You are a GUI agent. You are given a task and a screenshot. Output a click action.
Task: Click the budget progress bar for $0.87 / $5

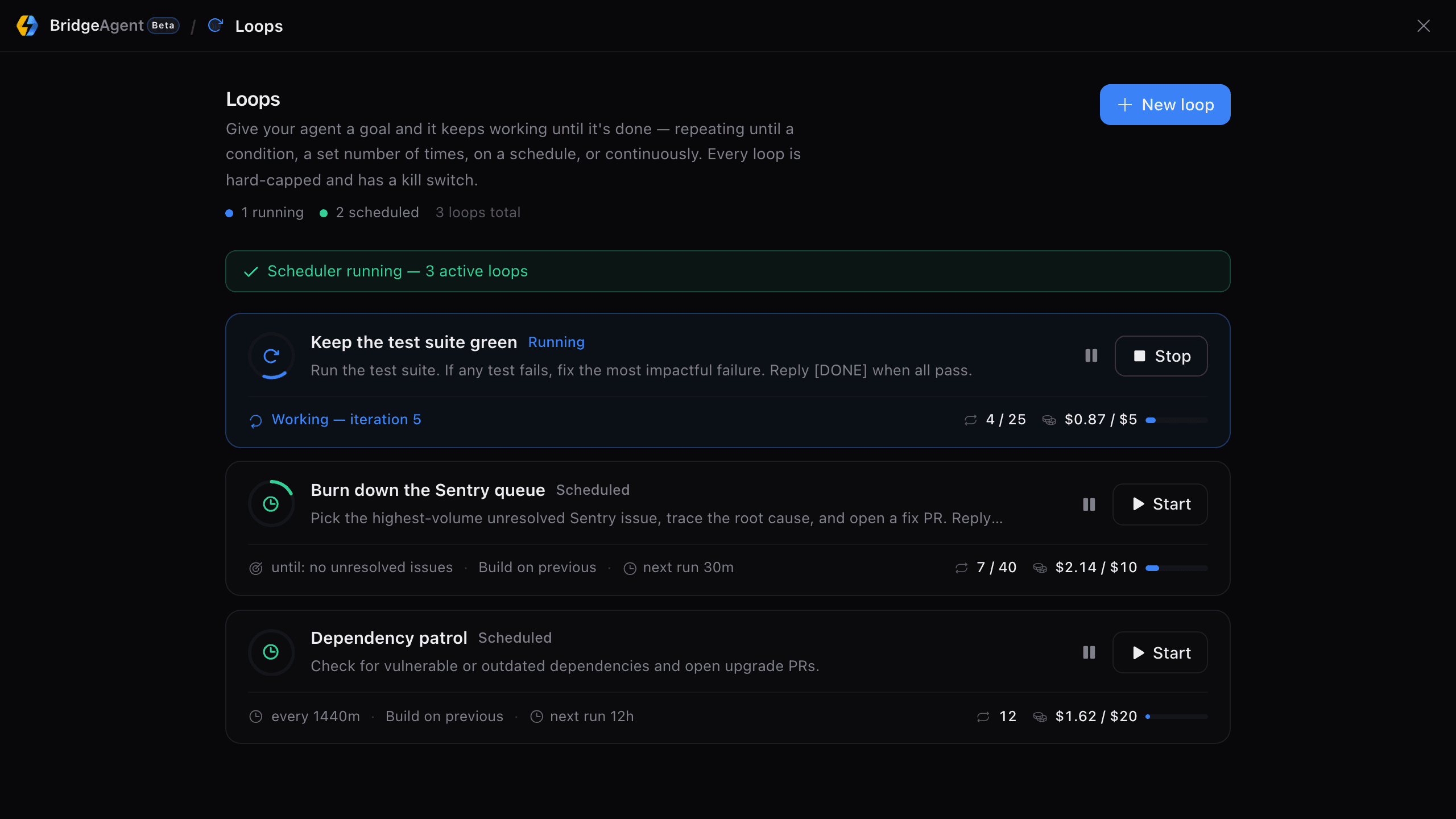(x=1176, y=420)
